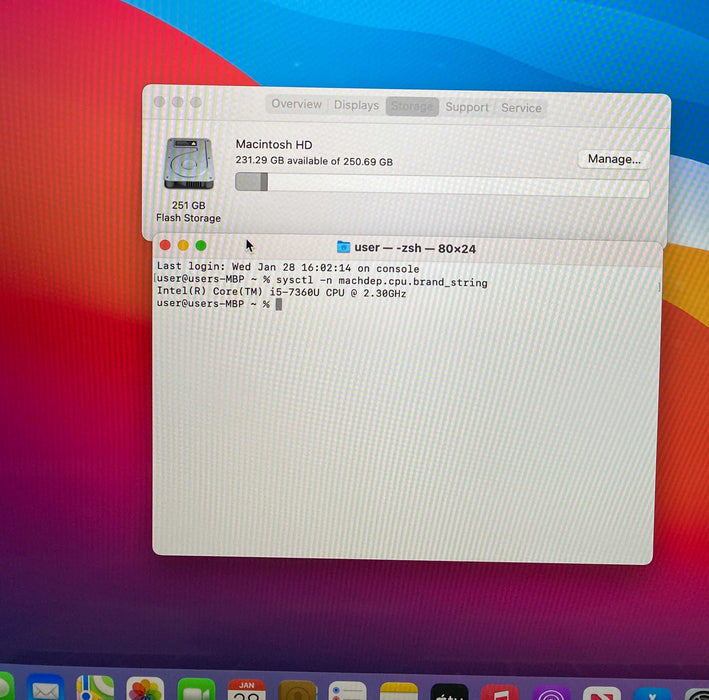Viewport: 709px width, 700px height.
Task: Click the sysctl command line in Terminal
Action: 322,281
